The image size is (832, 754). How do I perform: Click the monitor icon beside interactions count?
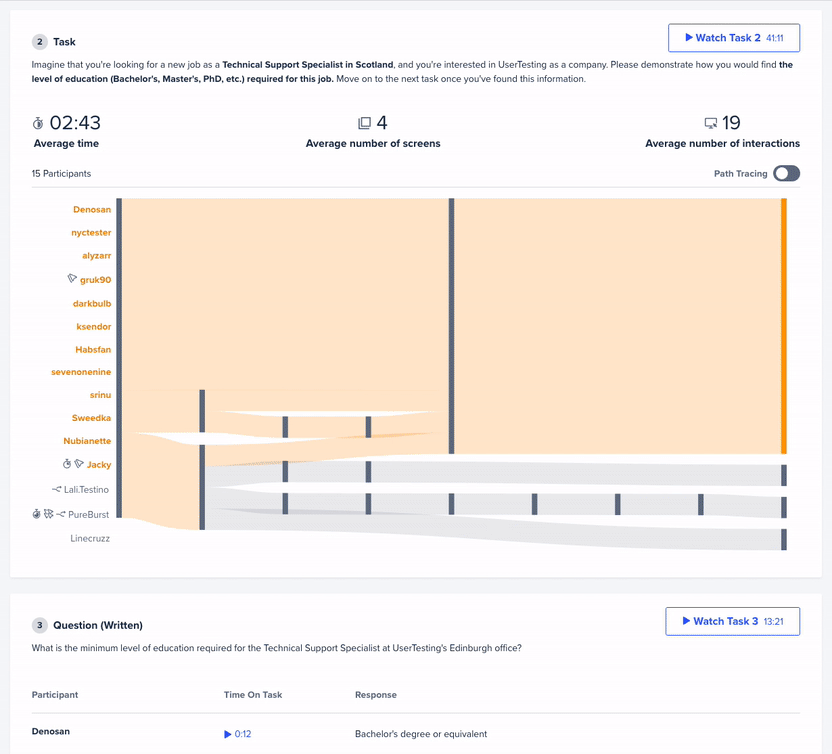tap(710, 123)
